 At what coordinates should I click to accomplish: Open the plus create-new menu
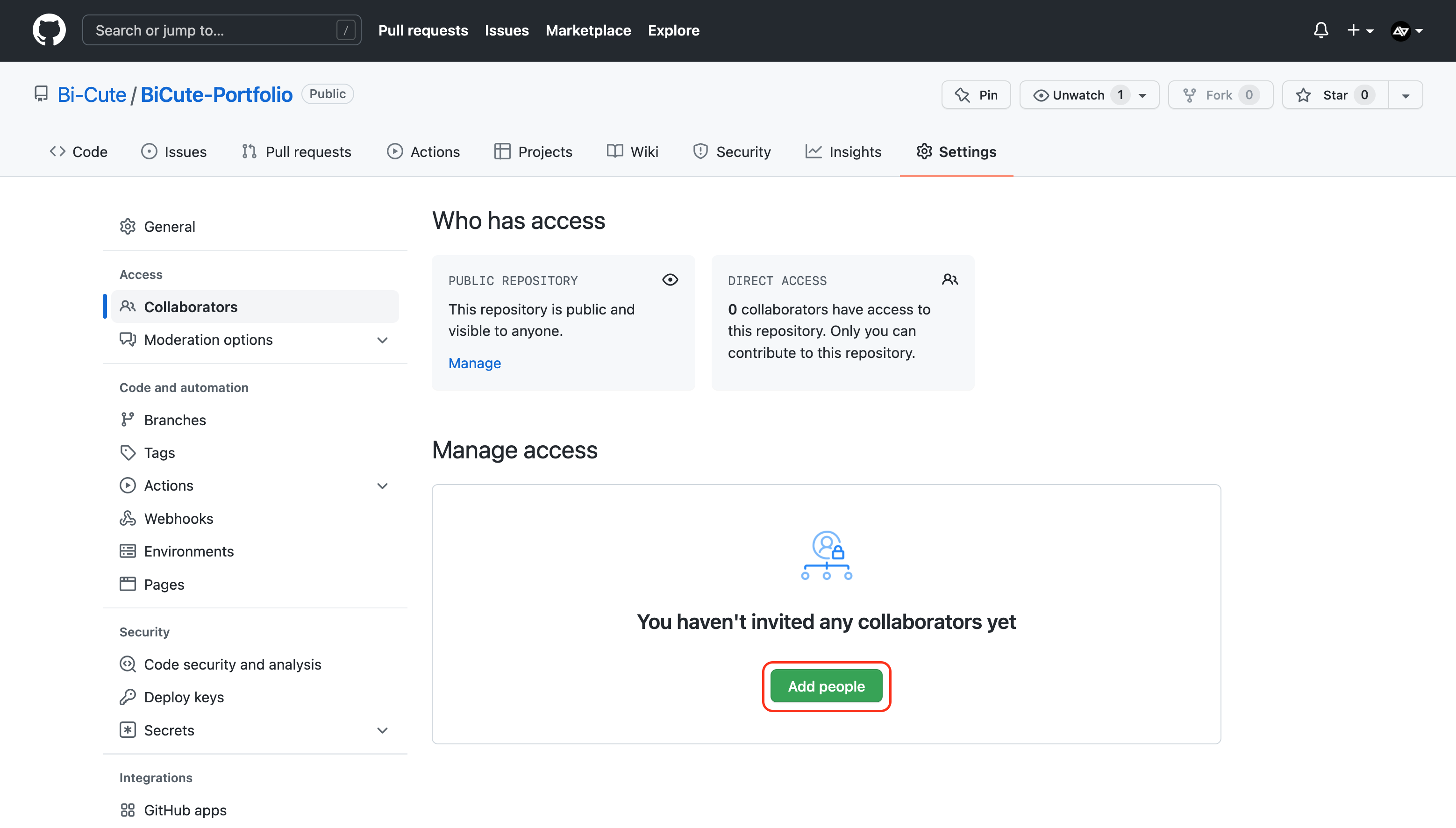tap(1359, 30)
